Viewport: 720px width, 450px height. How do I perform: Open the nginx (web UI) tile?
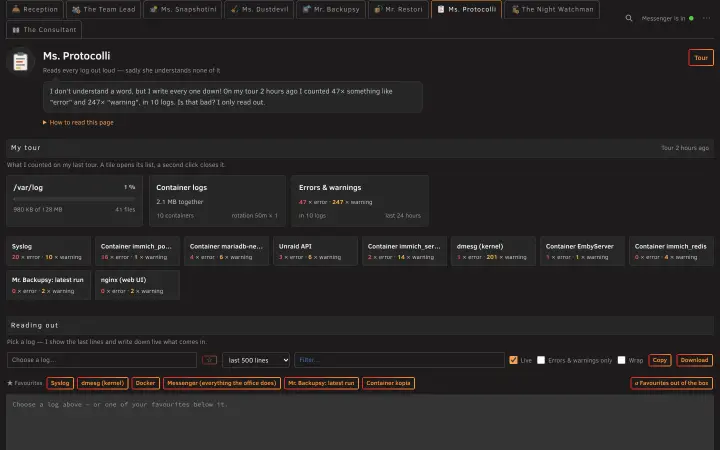[x=137, y=285]
